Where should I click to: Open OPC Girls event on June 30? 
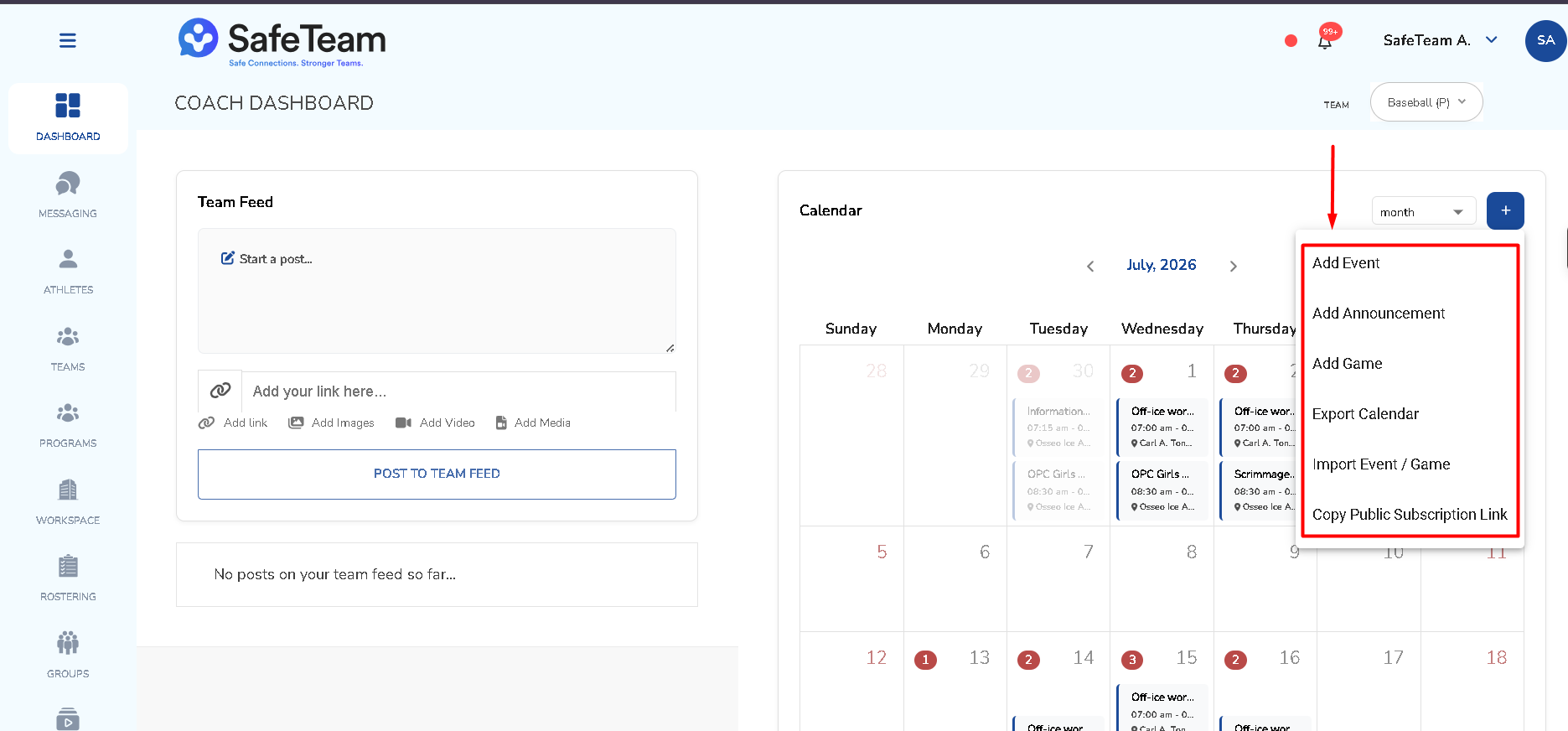(x=1059, y=490)
